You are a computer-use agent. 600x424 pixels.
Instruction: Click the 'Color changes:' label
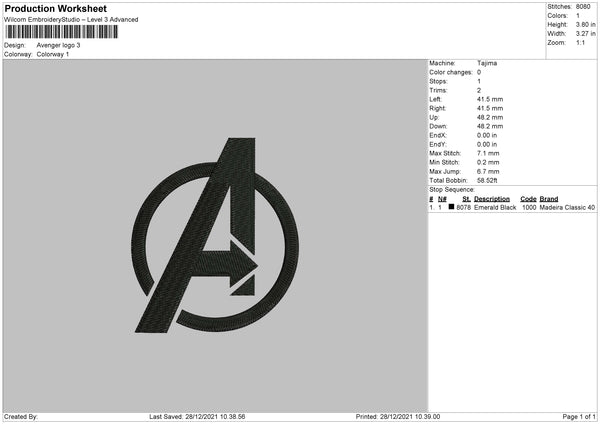pos(451,72)
